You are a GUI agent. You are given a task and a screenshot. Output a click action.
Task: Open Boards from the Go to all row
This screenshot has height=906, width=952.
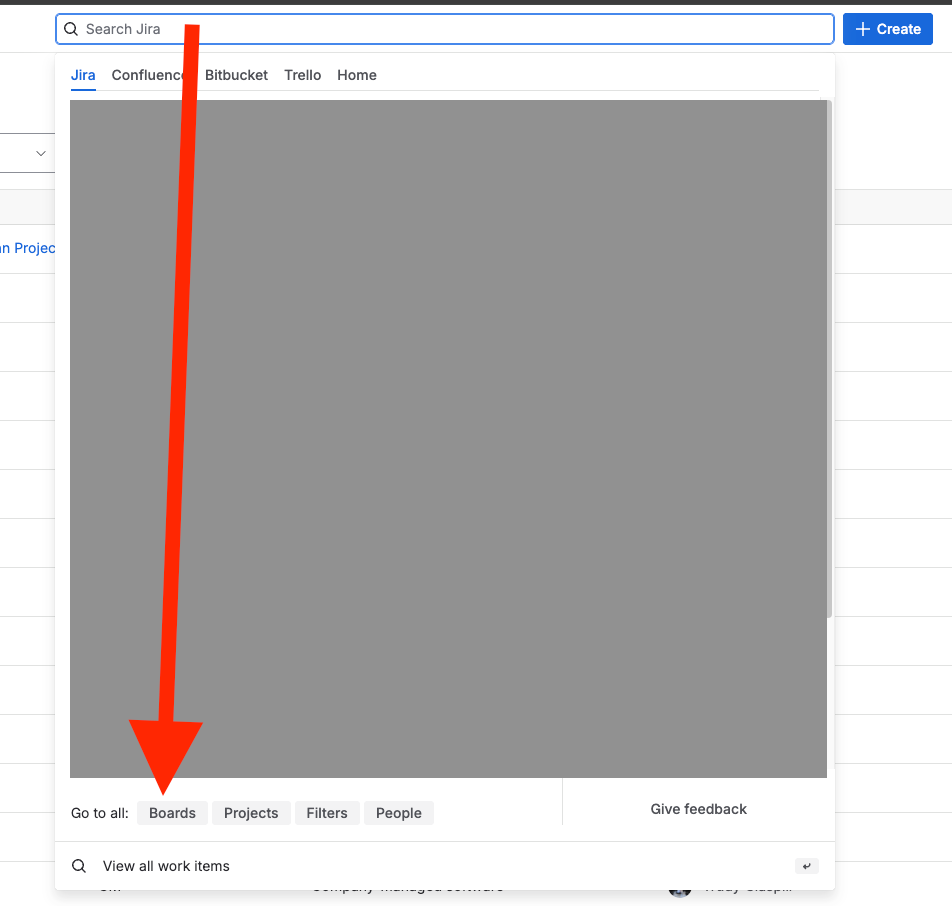tap(172, 813)
